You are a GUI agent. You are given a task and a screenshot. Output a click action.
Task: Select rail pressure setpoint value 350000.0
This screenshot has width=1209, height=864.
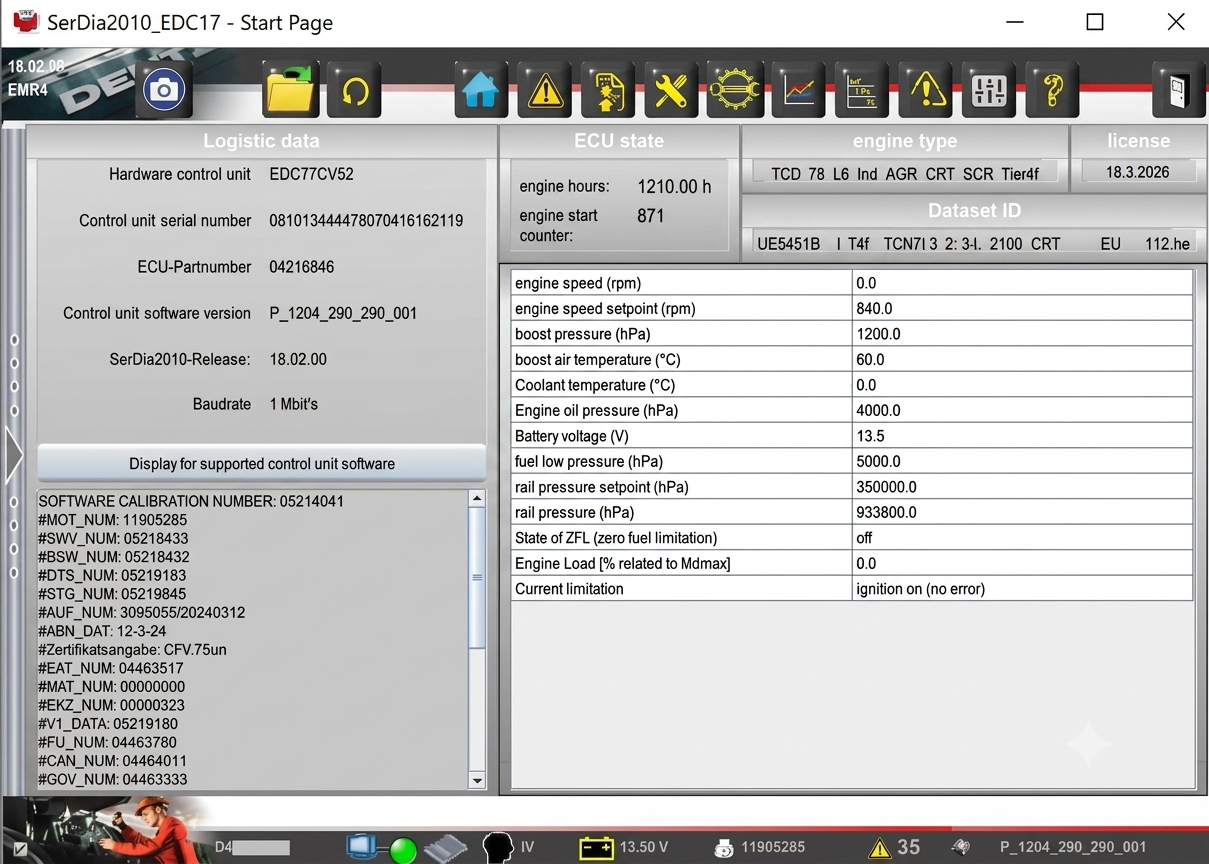(x=1022, y=487)
